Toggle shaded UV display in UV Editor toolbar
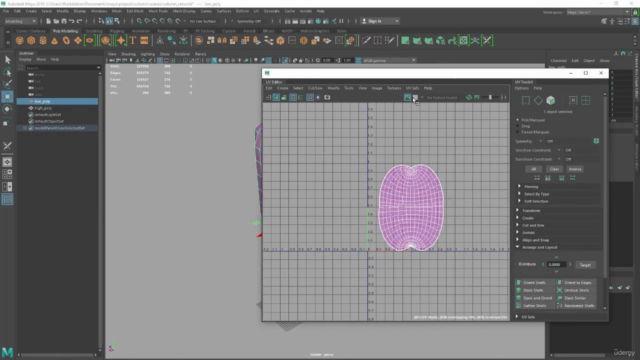 (x=276, y=98)
